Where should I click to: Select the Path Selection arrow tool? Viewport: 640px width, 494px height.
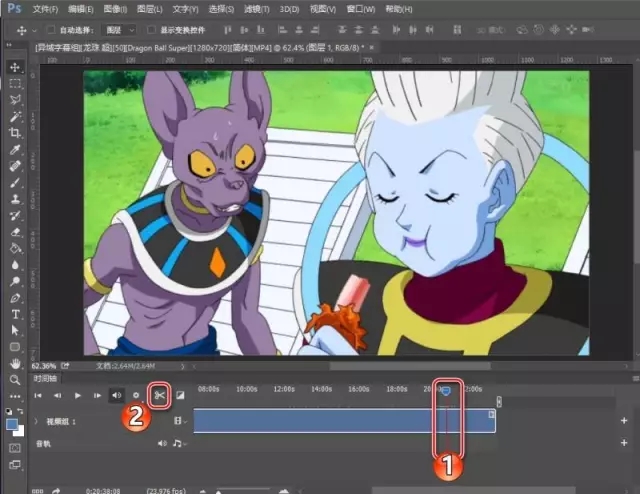coord(15,330)
